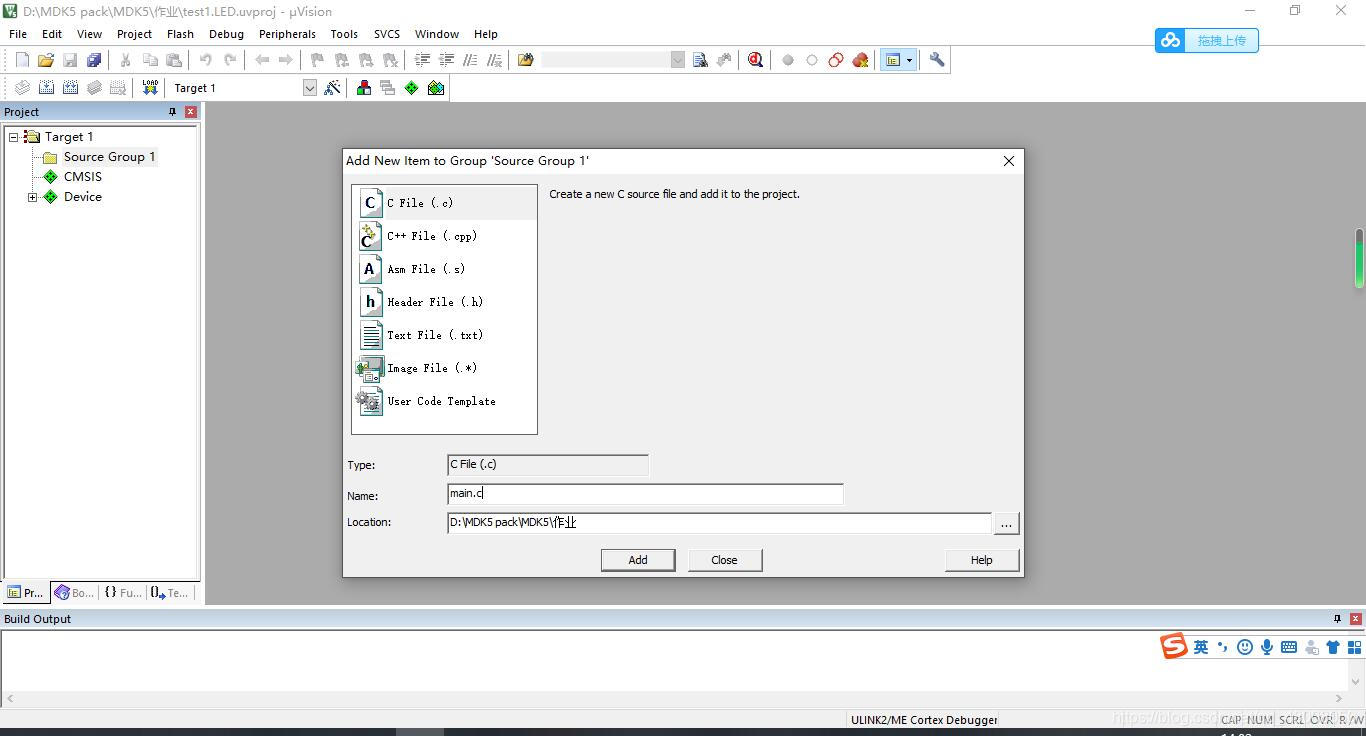Pin the Project panel

coord(172,112)
